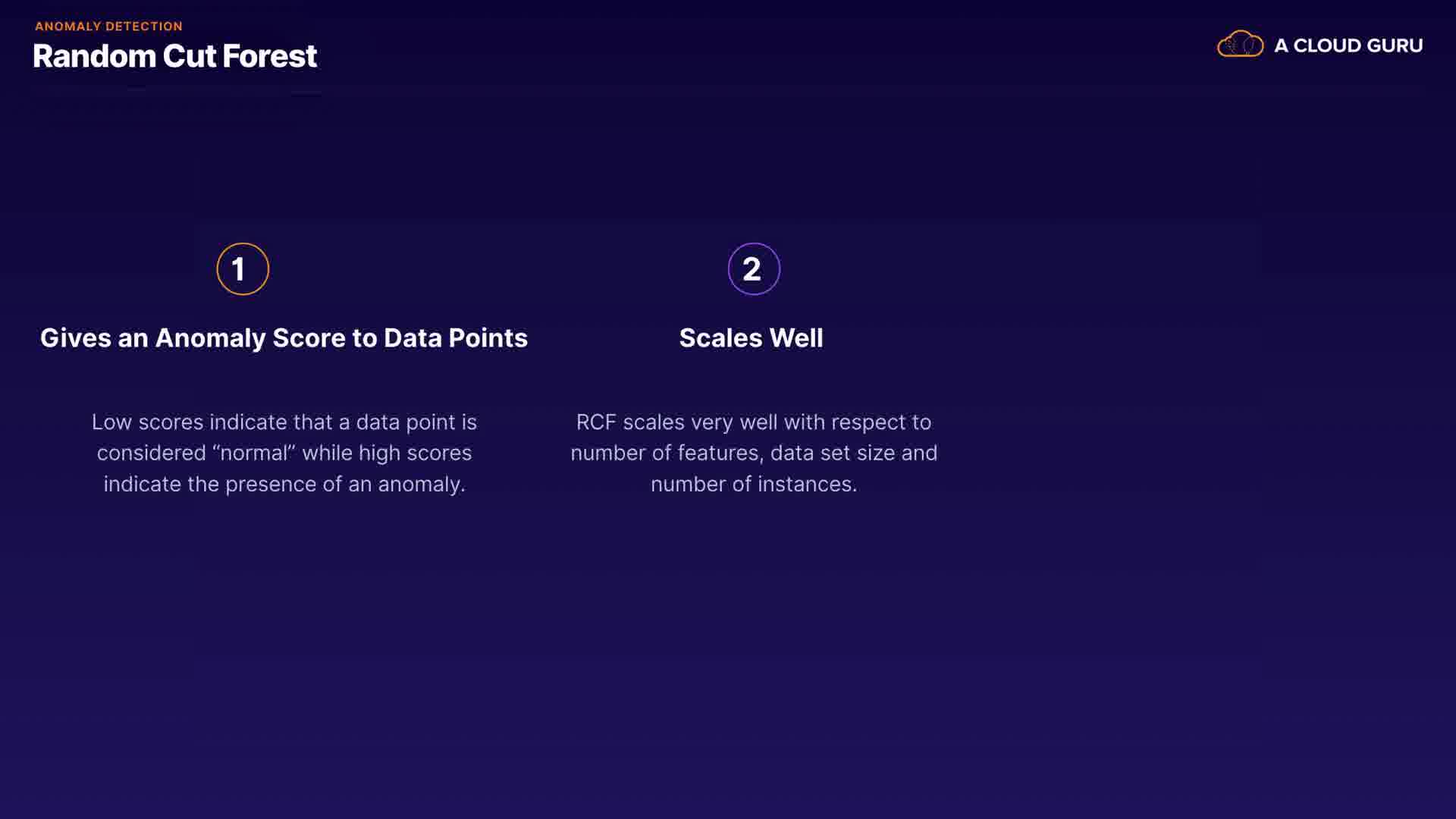
Task: Click the quoted word "normal" in the description
Action: (x=254, y=453)
